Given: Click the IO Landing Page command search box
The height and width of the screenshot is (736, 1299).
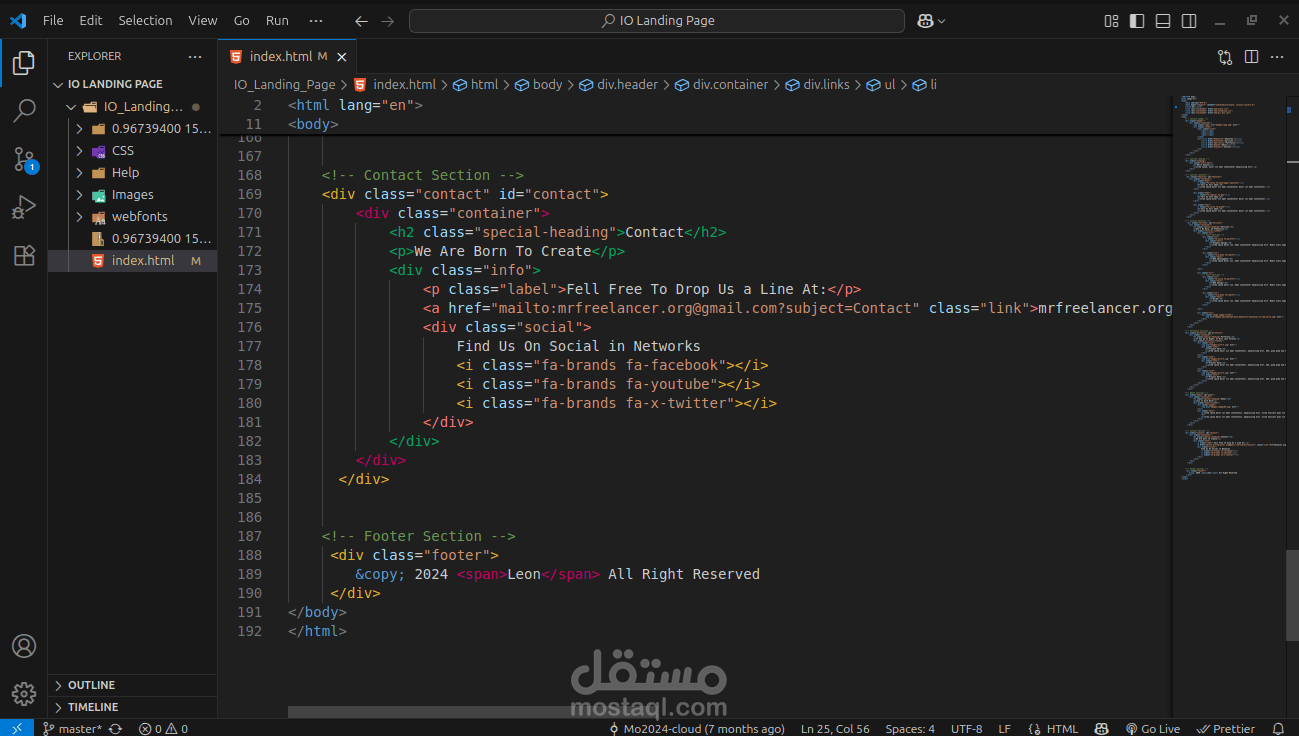Looking at the screenshot, I should click(x=657, y=21).
